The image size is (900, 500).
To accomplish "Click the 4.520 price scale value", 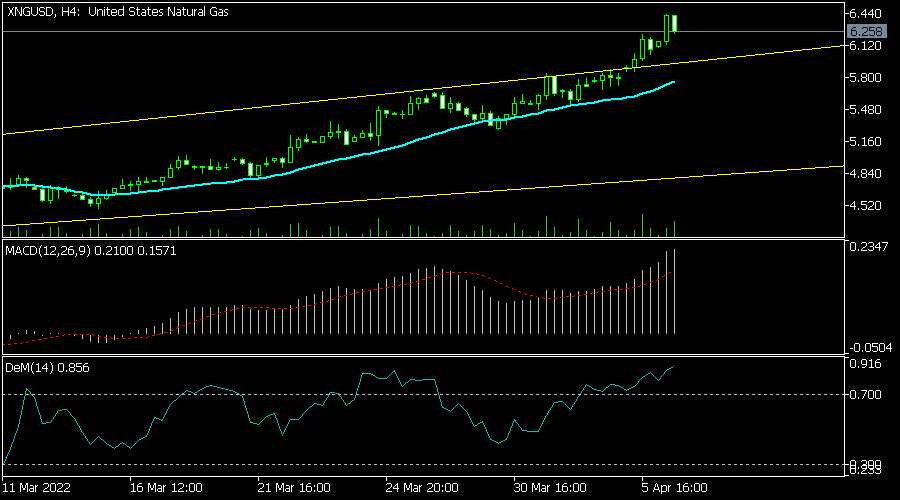I will coord(865,206).
